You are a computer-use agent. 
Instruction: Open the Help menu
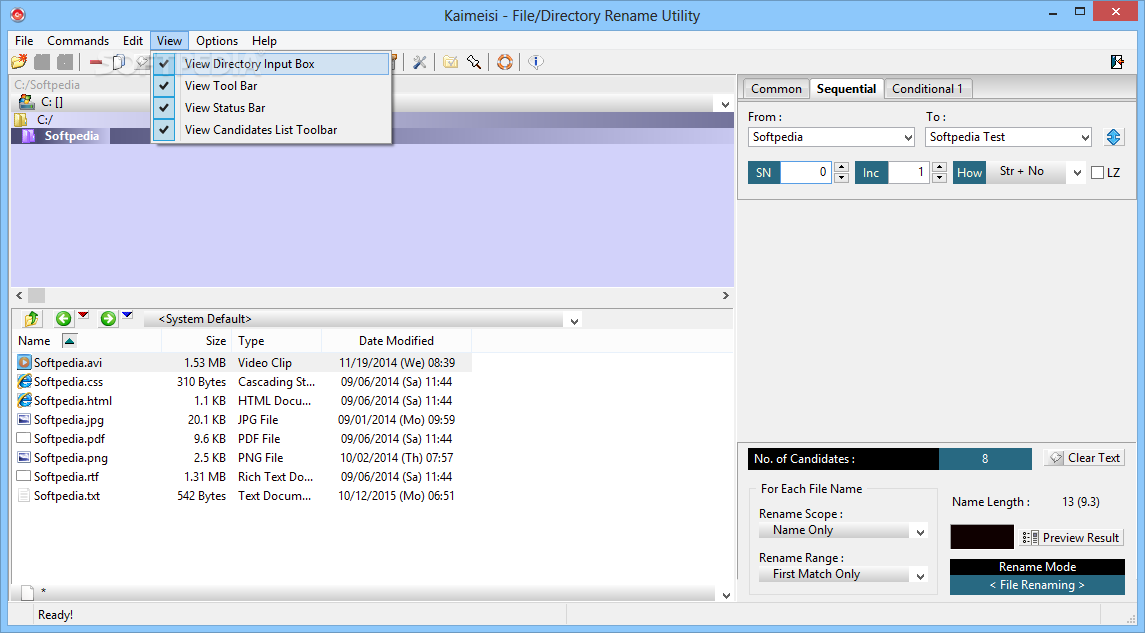(x=264, y=41)
